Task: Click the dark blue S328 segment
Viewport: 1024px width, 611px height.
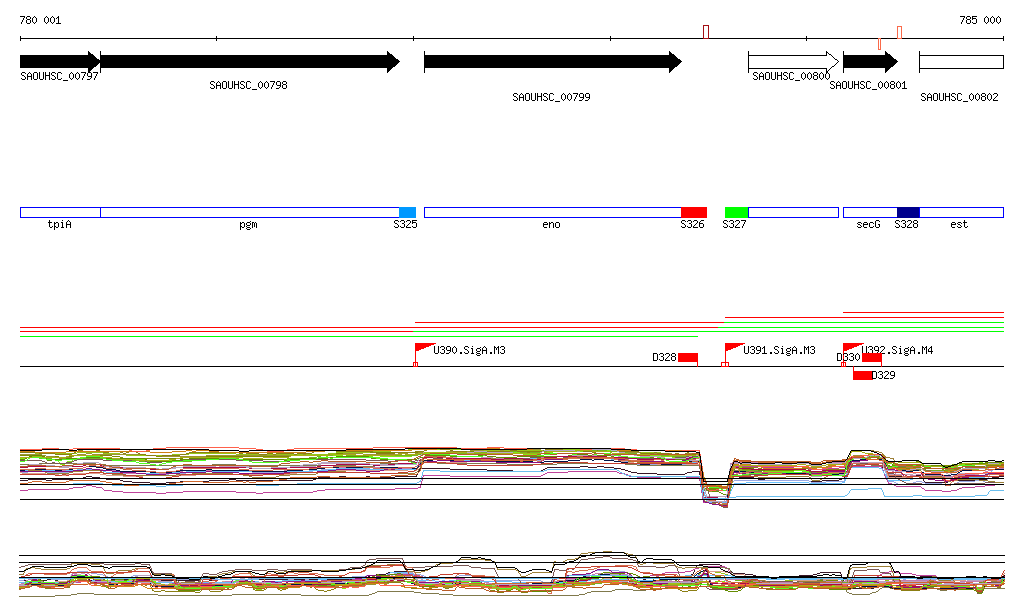Action: [908, 212]
